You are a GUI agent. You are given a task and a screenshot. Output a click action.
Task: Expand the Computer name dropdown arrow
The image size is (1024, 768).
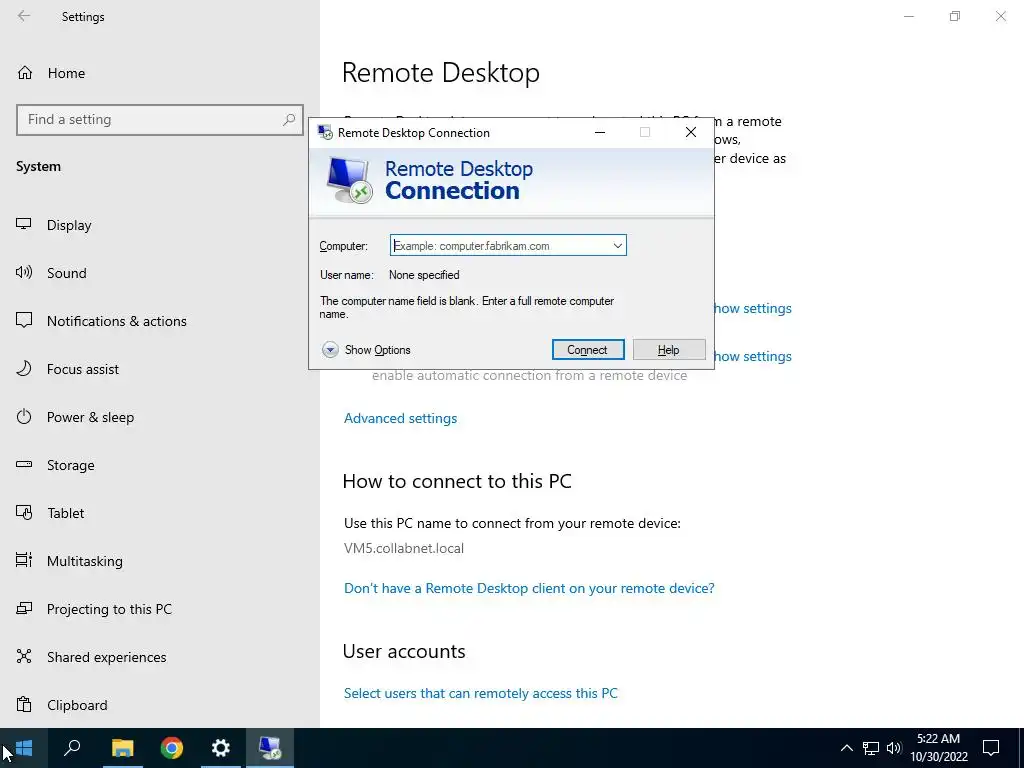pos(617,246)
